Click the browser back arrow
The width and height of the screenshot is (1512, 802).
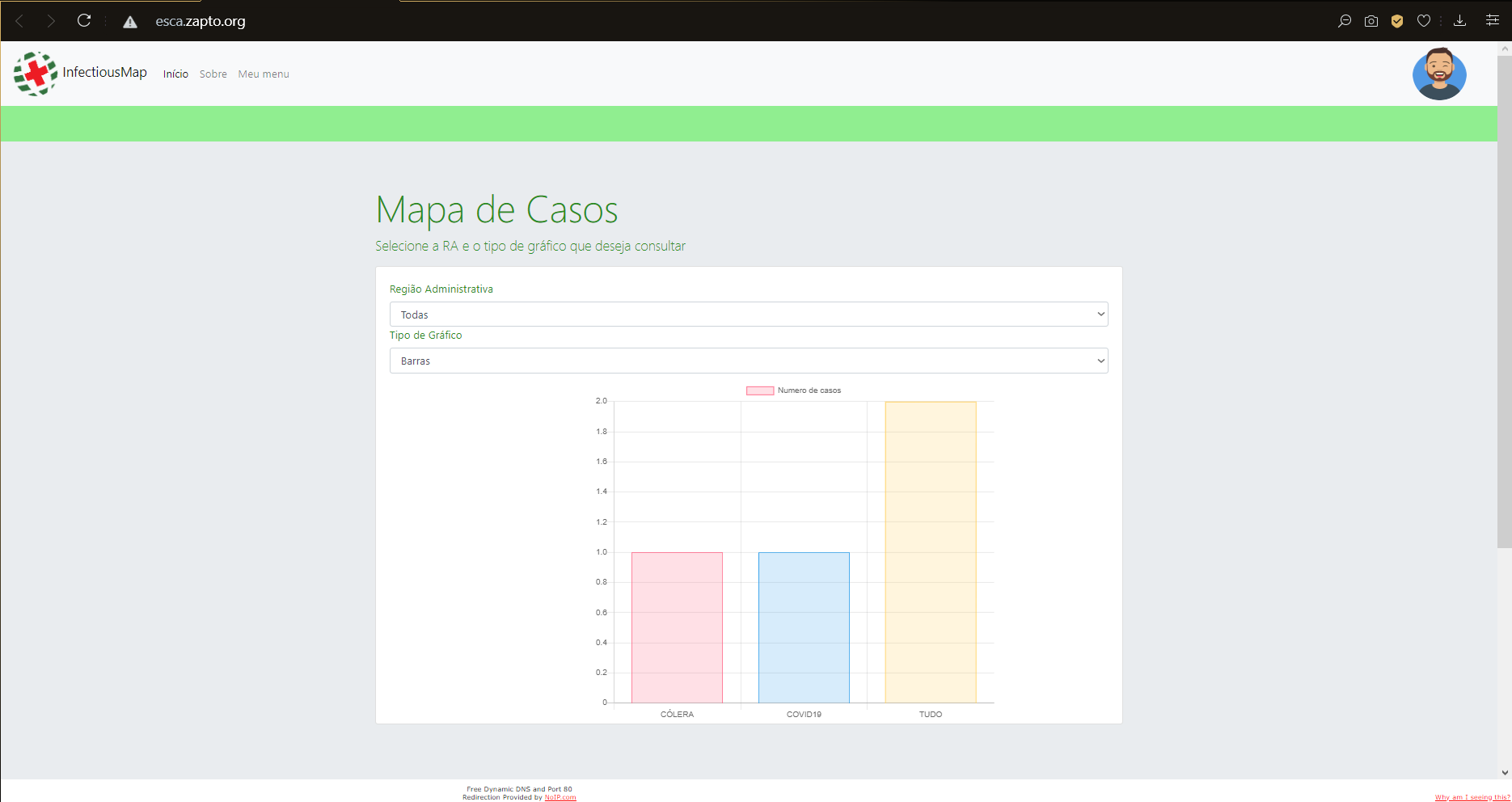click(19, 21)
